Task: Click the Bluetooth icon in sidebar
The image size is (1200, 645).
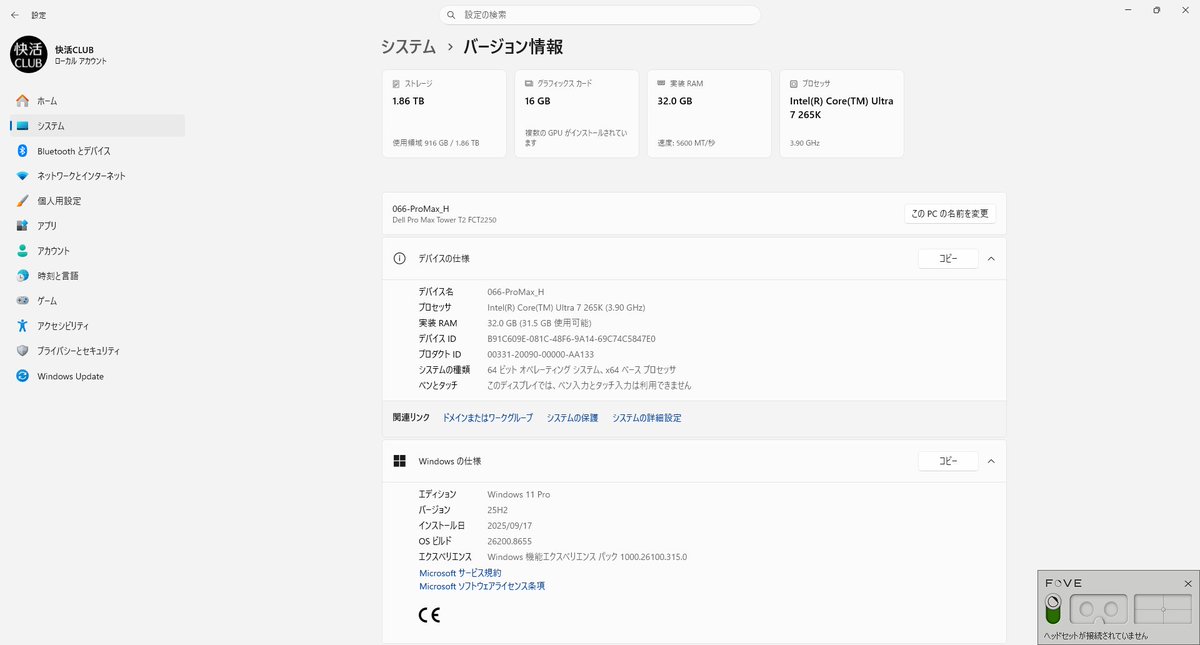Action: point(22,151)
